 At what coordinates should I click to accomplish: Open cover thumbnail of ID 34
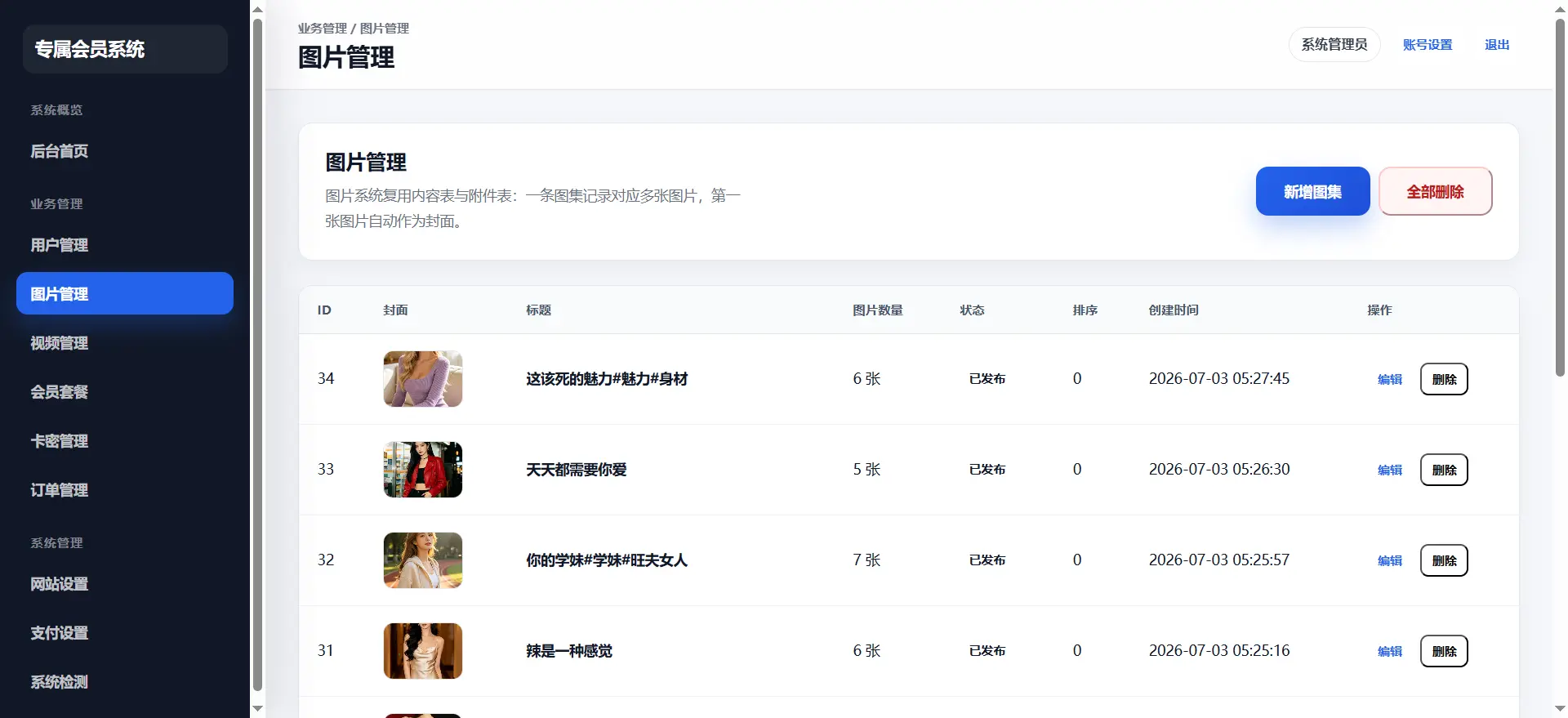pos(423,379)
